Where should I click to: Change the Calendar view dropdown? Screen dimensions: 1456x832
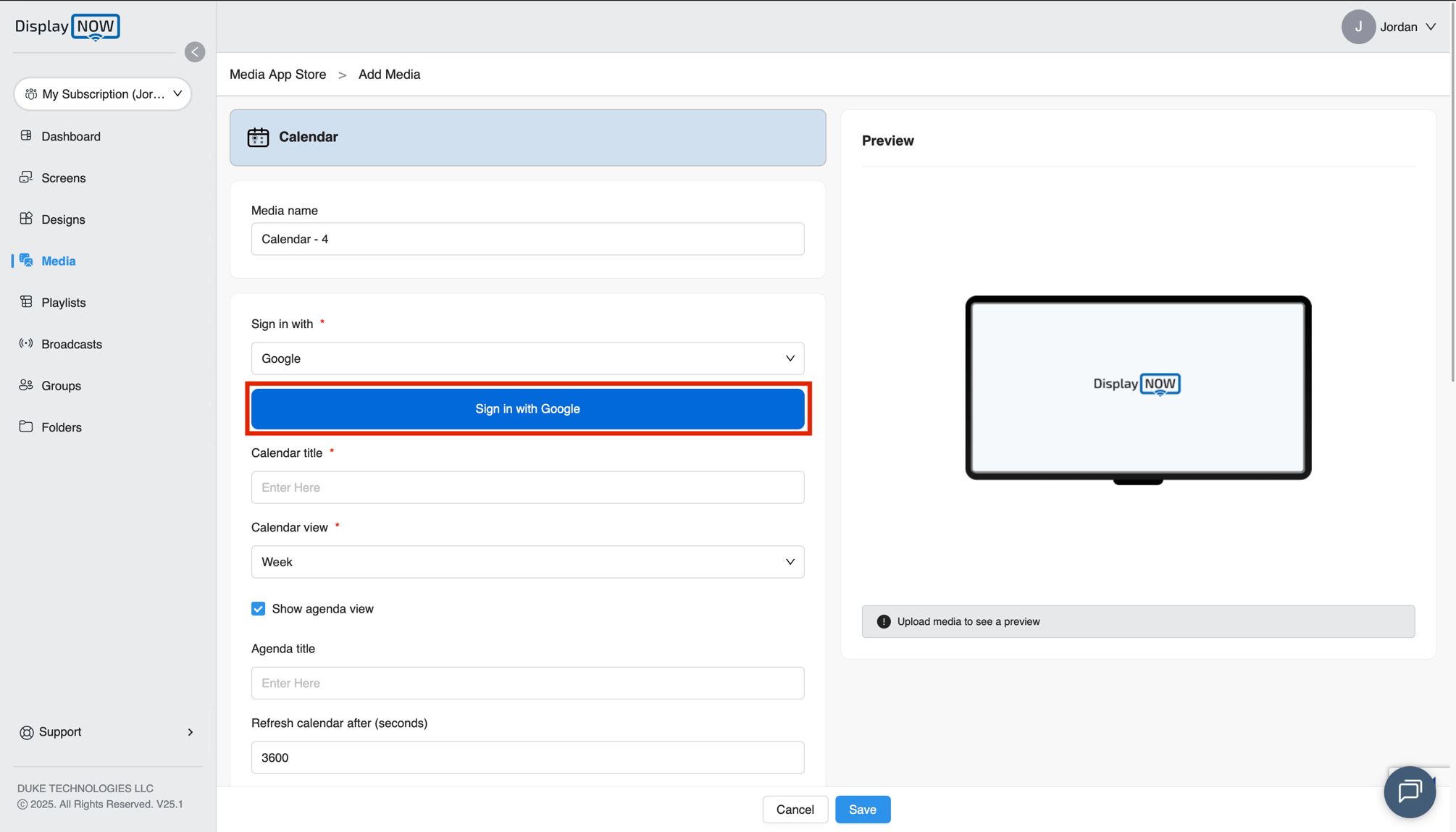click(x=527, y=561)
